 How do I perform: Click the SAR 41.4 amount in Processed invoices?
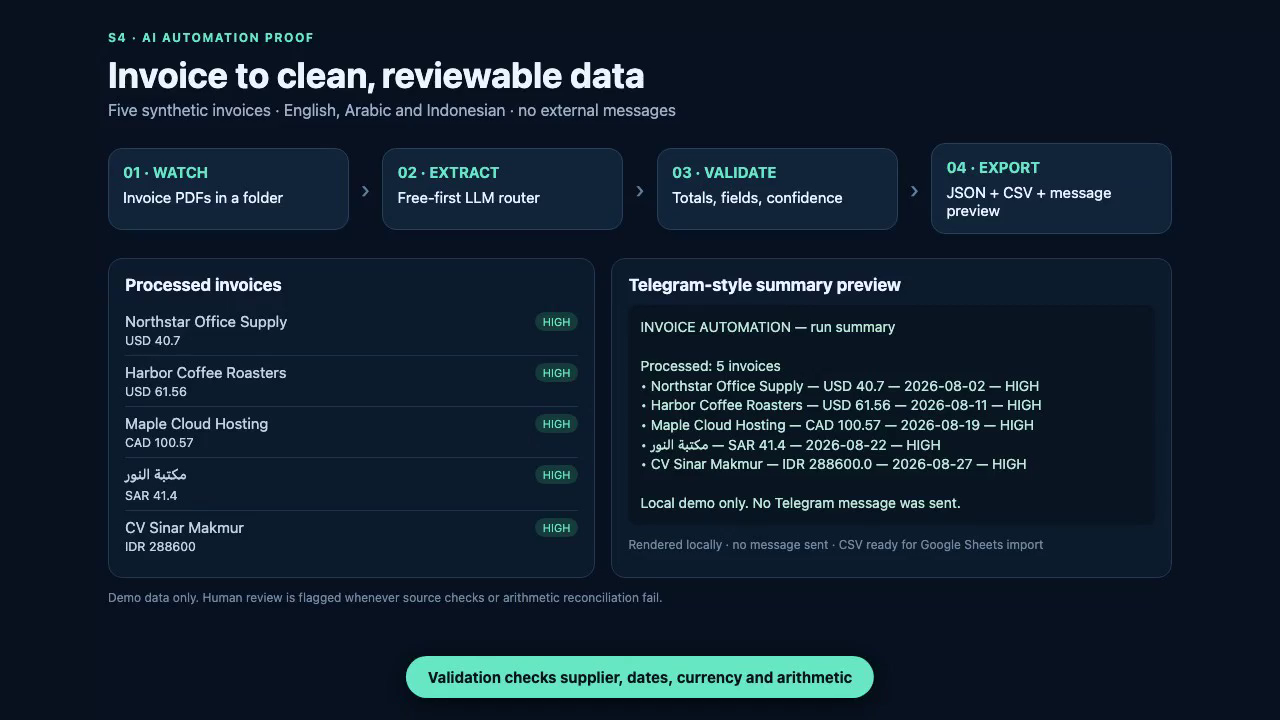coord(151,496)
